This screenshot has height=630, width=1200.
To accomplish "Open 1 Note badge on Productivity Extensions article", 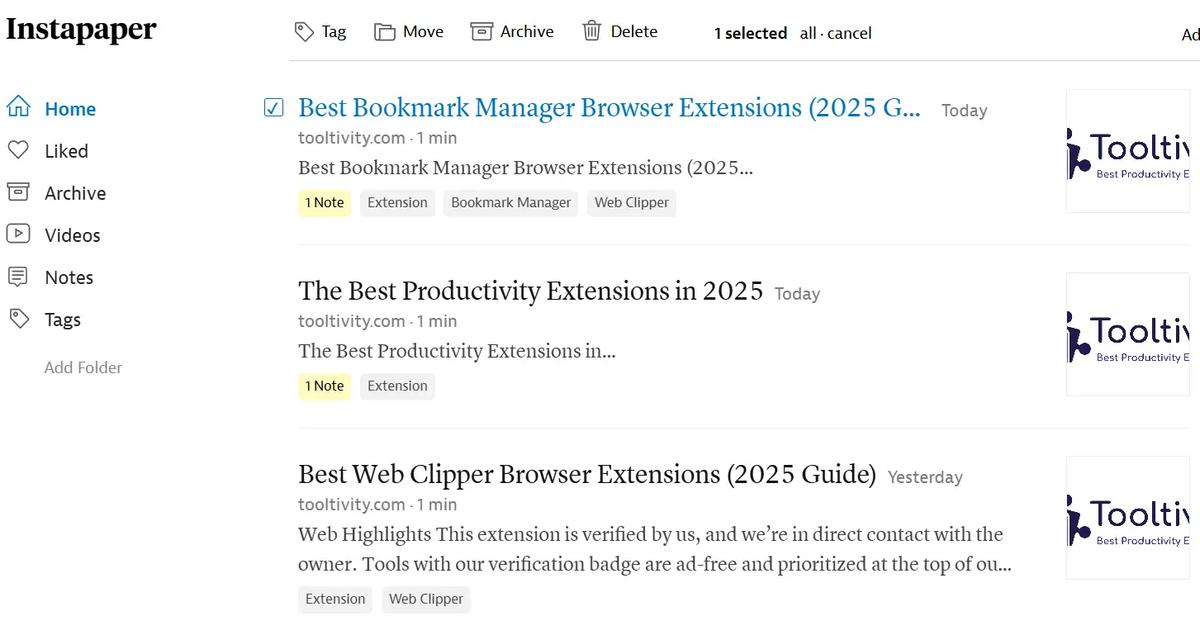I will (325, 386).
